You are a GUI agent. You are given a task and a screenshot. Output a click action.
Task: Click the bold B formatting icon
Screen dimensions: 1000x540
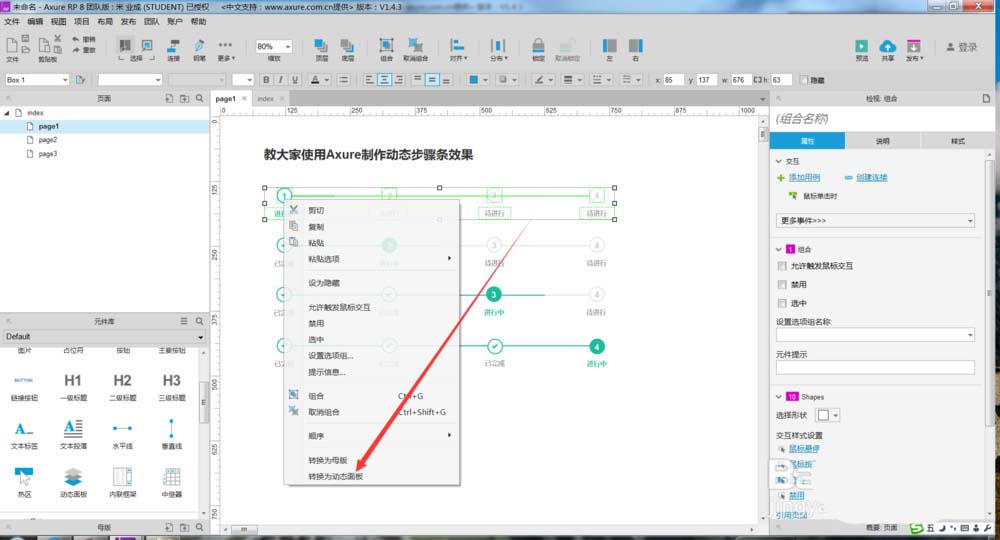[x=266, y=80]
